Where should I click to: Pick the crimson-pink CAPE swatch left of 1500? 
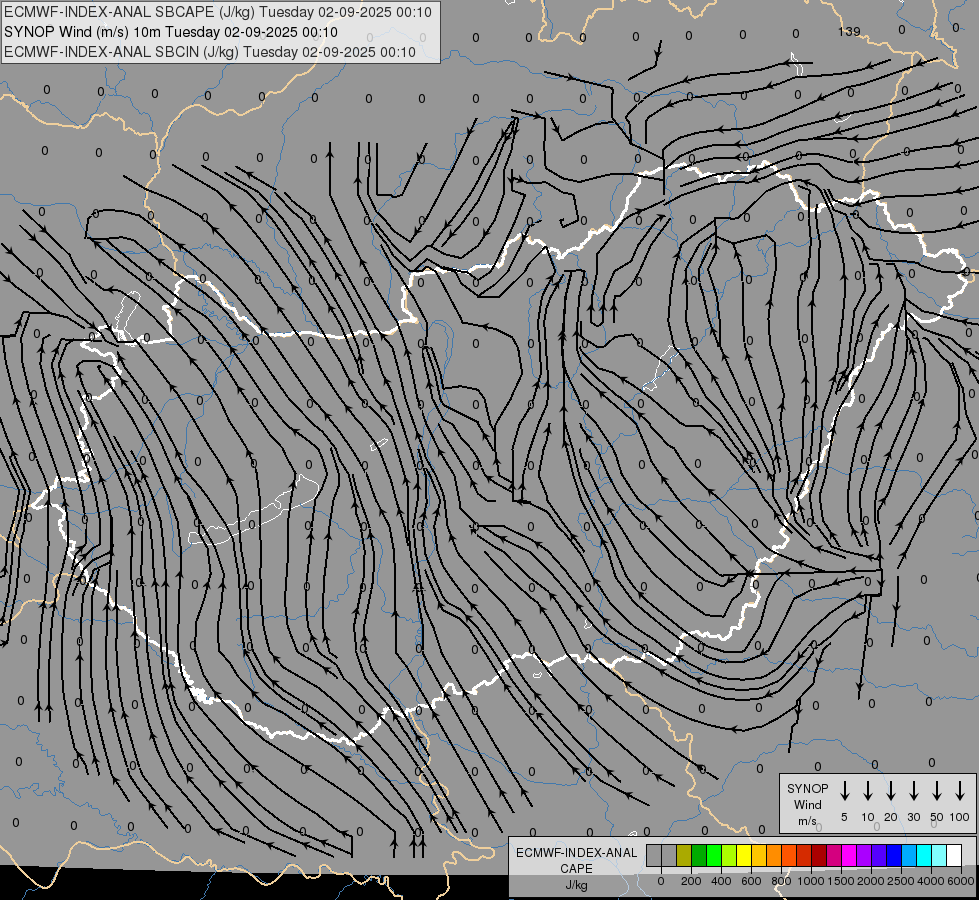834,856
